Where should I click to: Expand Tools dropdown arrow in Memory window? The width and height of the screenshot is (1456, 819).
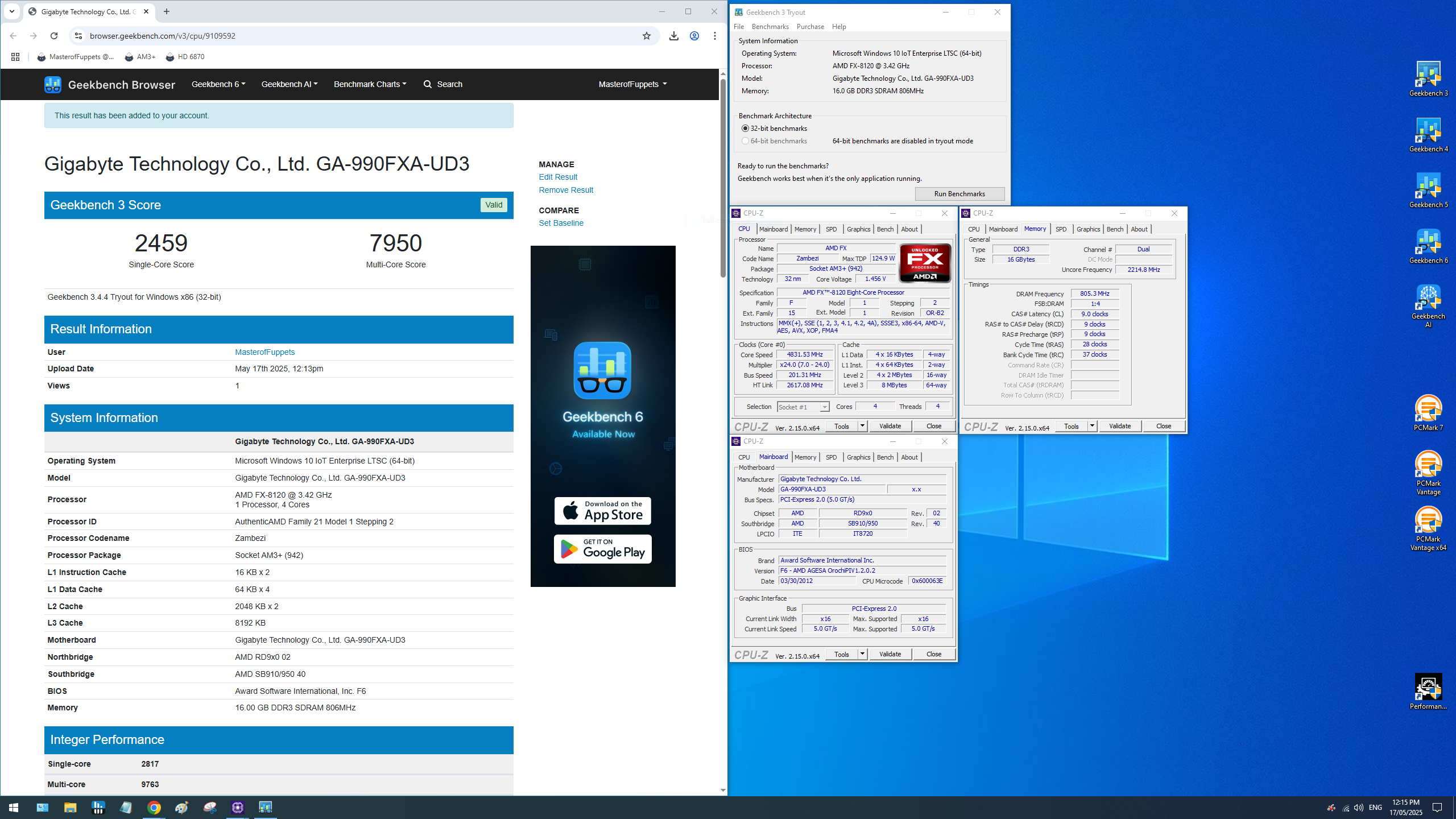click(x=1092, y=426)
